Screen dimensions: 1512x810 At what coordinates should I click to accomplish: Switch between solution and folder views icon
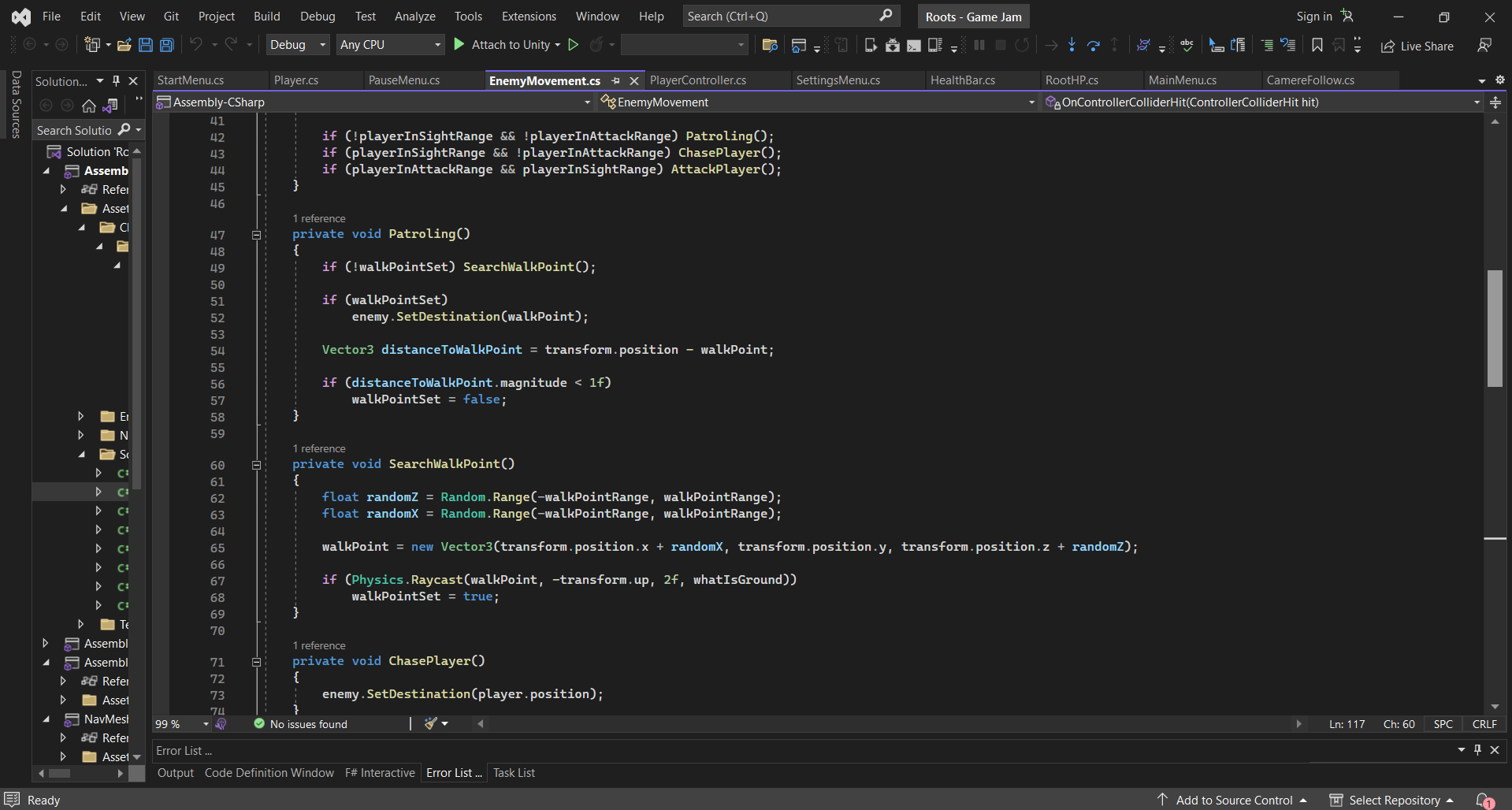pos(111,106)
